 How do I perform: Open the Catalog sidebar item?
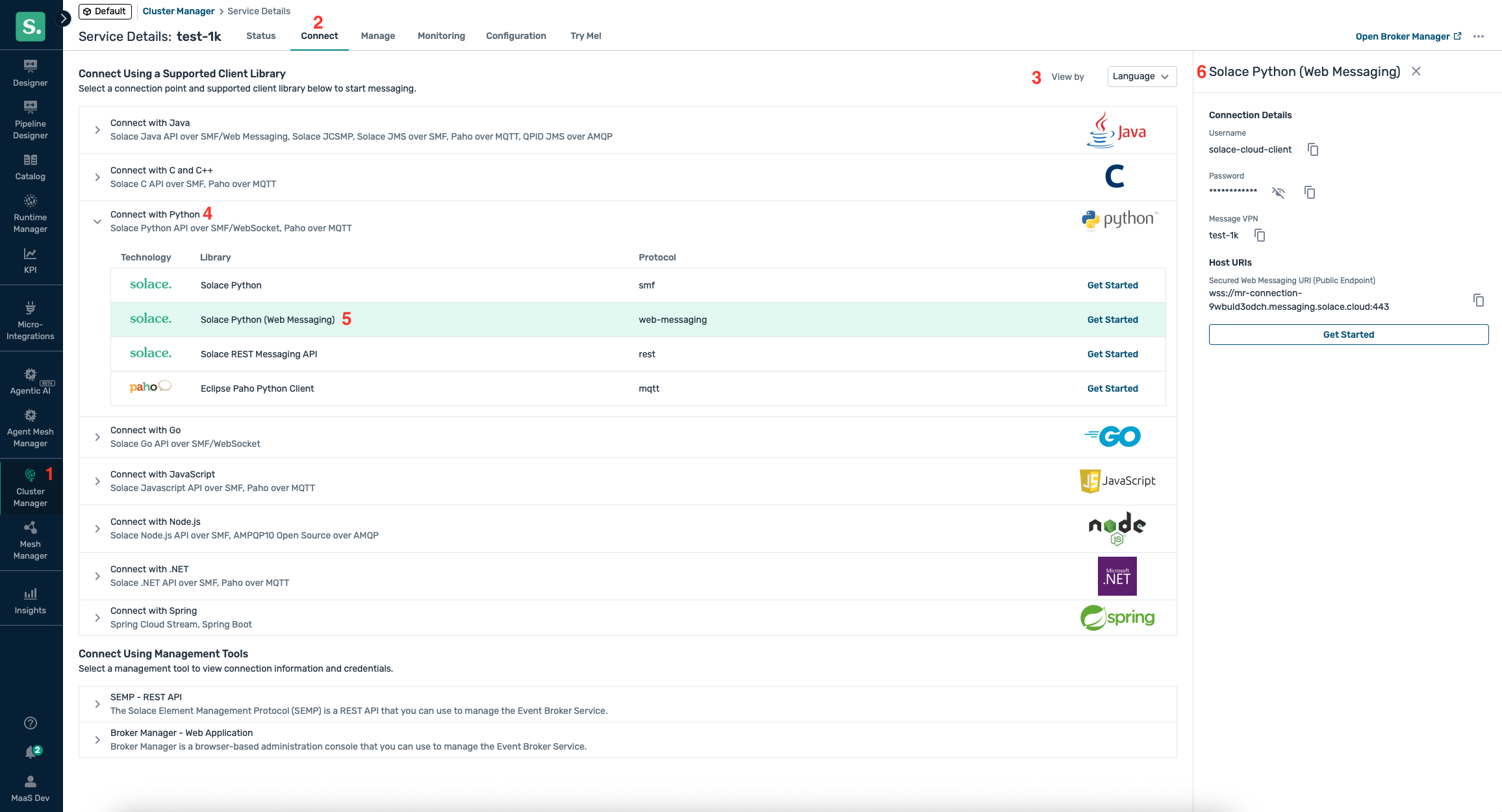(x=31, y=167)
